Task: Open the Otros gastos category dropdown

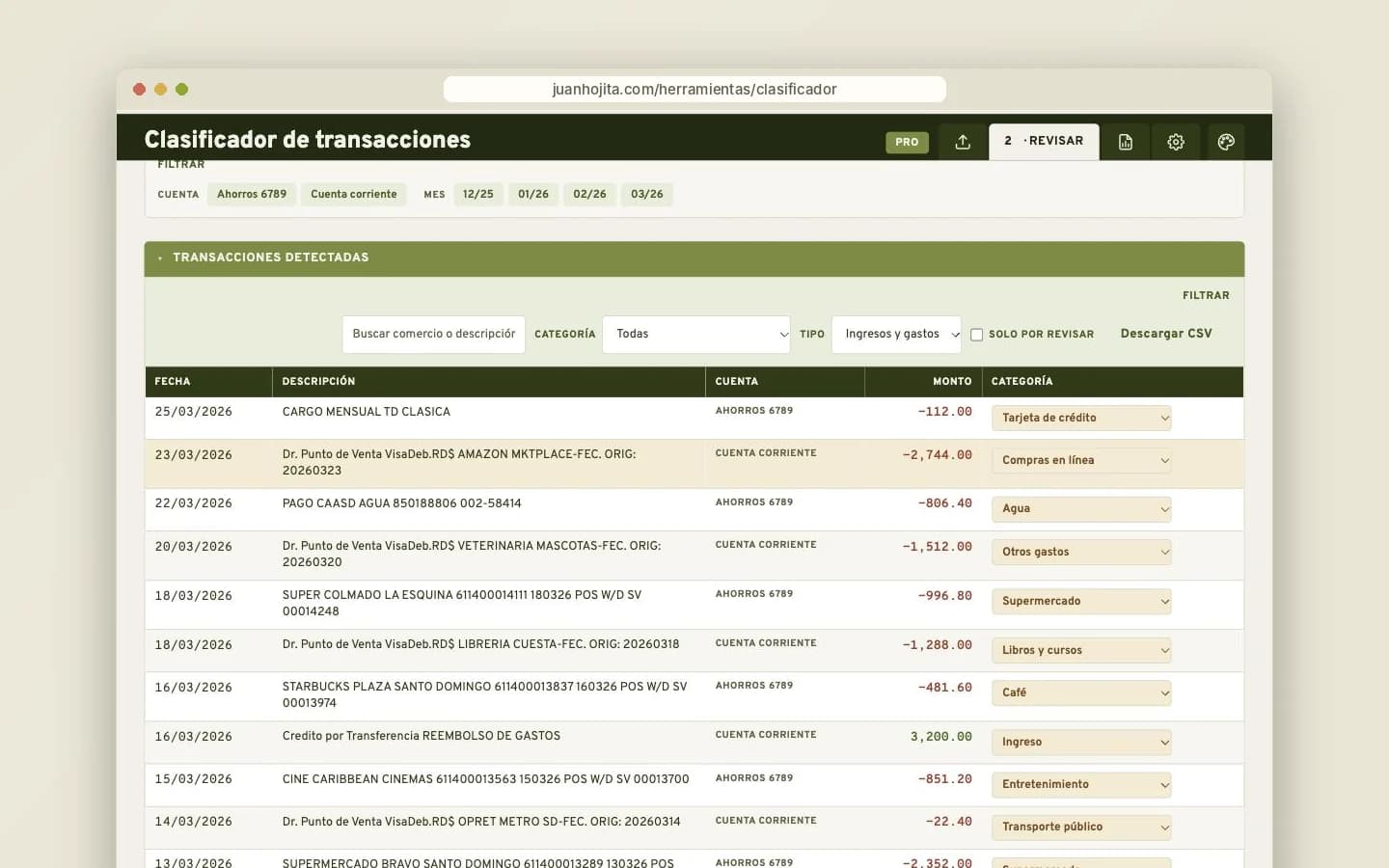Action: coord(1081,552)
